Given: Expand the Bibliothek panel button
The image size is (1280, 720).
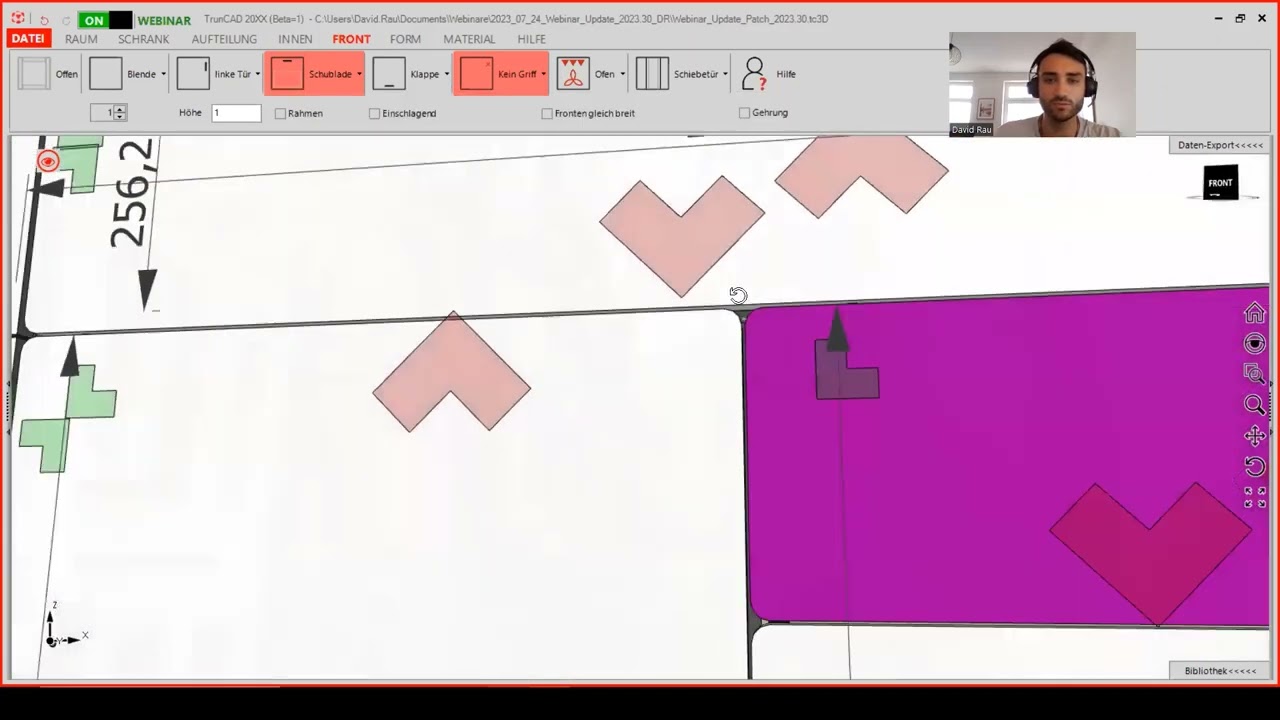Looking at the screenshot, I should click(1220, 671).
